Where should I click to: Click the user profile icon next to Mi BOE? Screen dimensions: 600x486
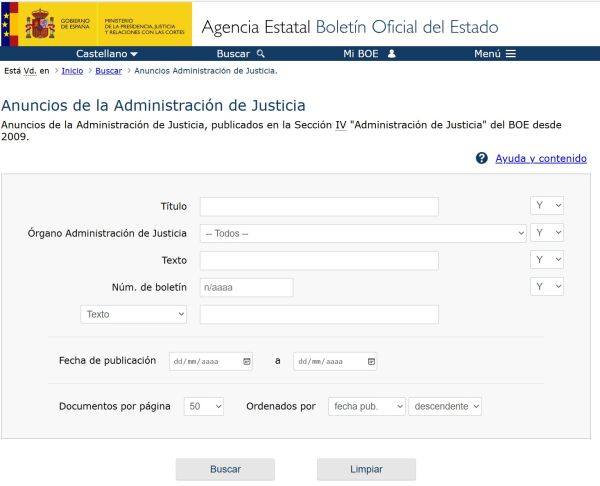coord(391,54)
